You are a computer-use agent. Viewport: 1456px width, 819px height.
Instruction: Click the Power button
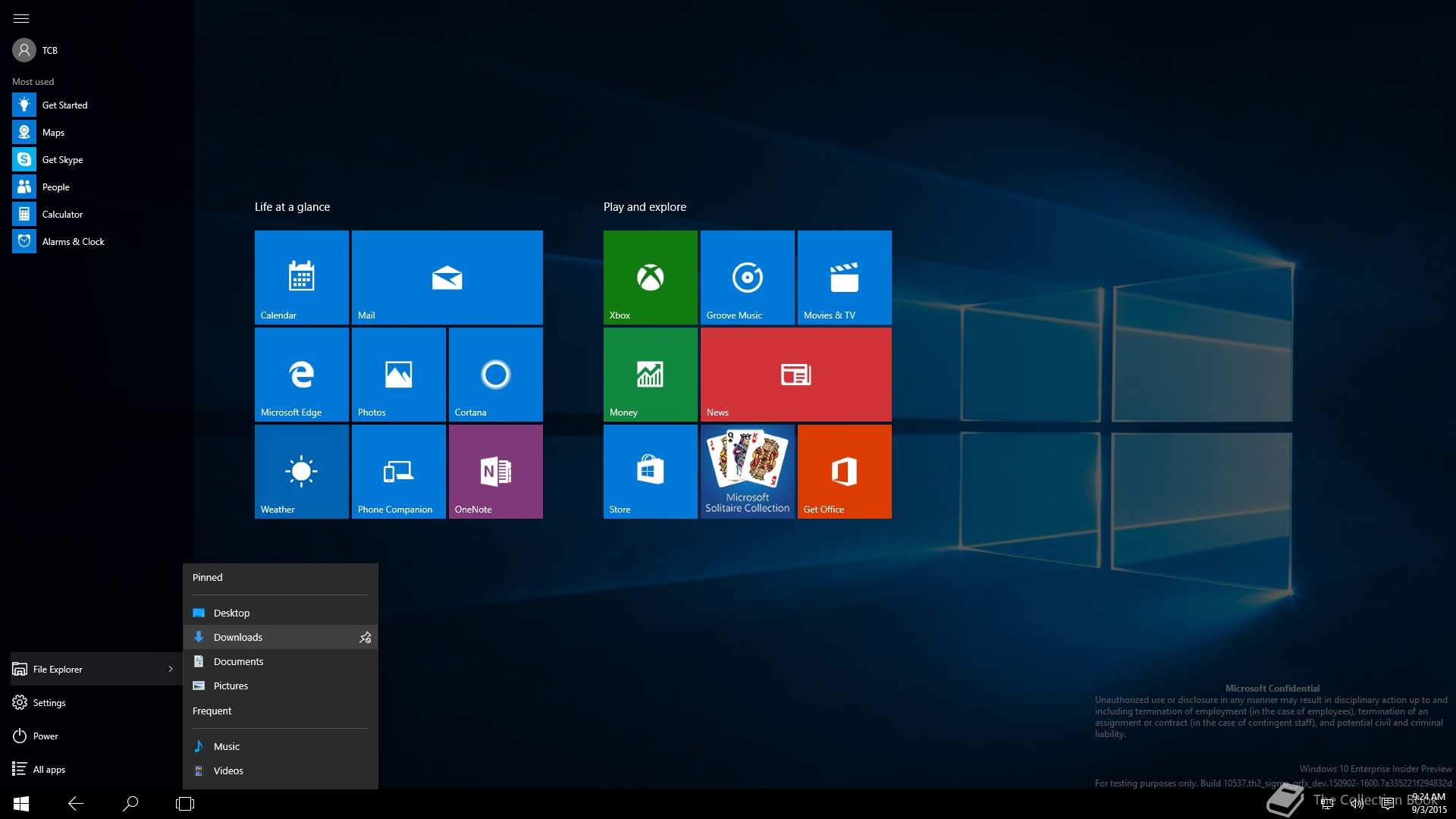97,736
